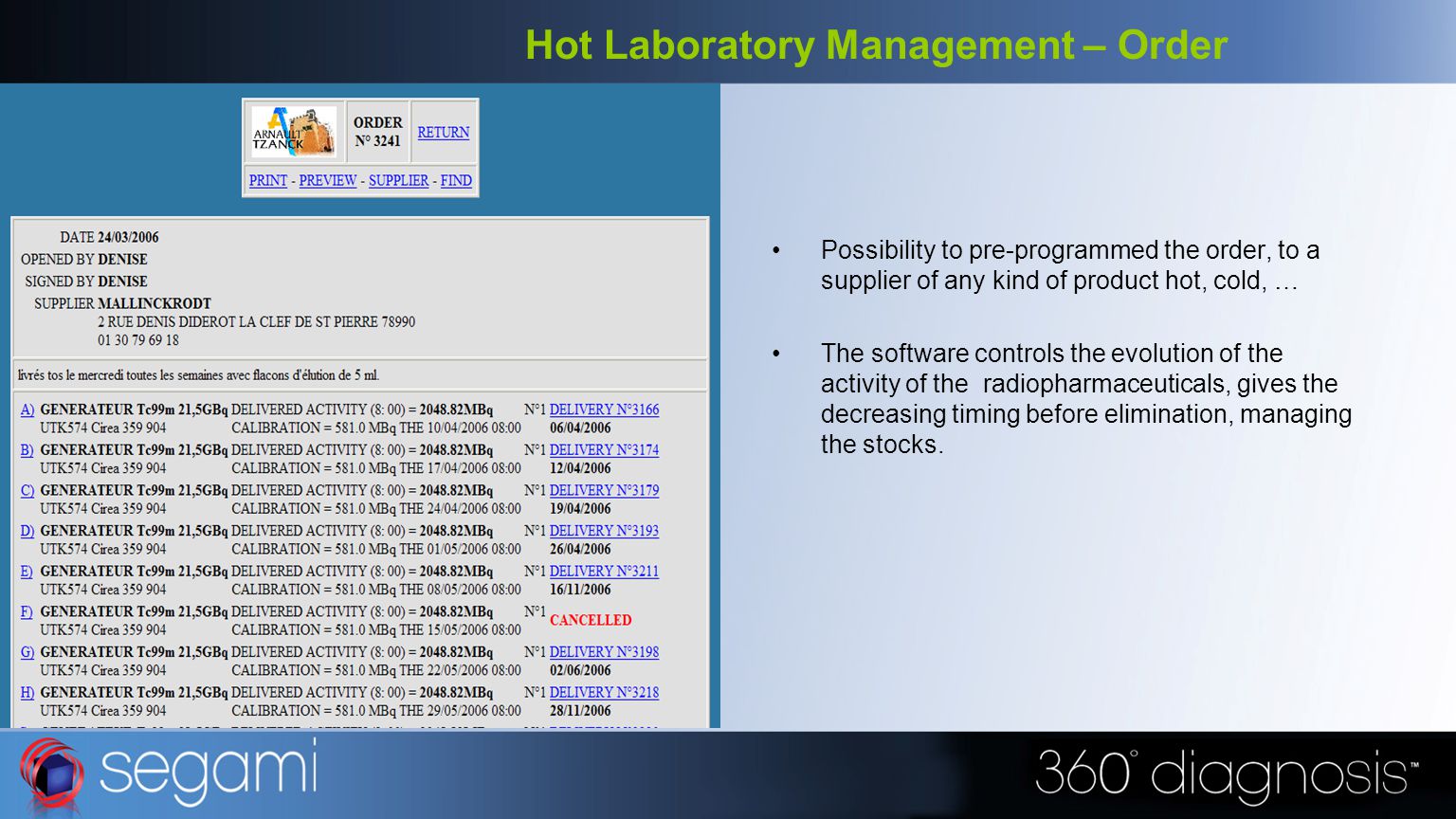Click the slide title 'Hot Laboratory Management – Order'

(x=876, y=45)
